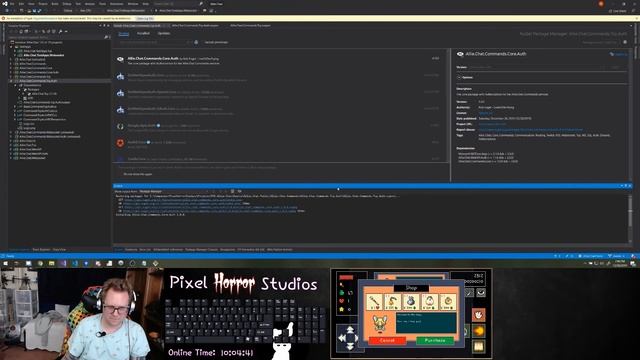
Task: Clear all text in the Output panel
Action: (x=232, y=191)
